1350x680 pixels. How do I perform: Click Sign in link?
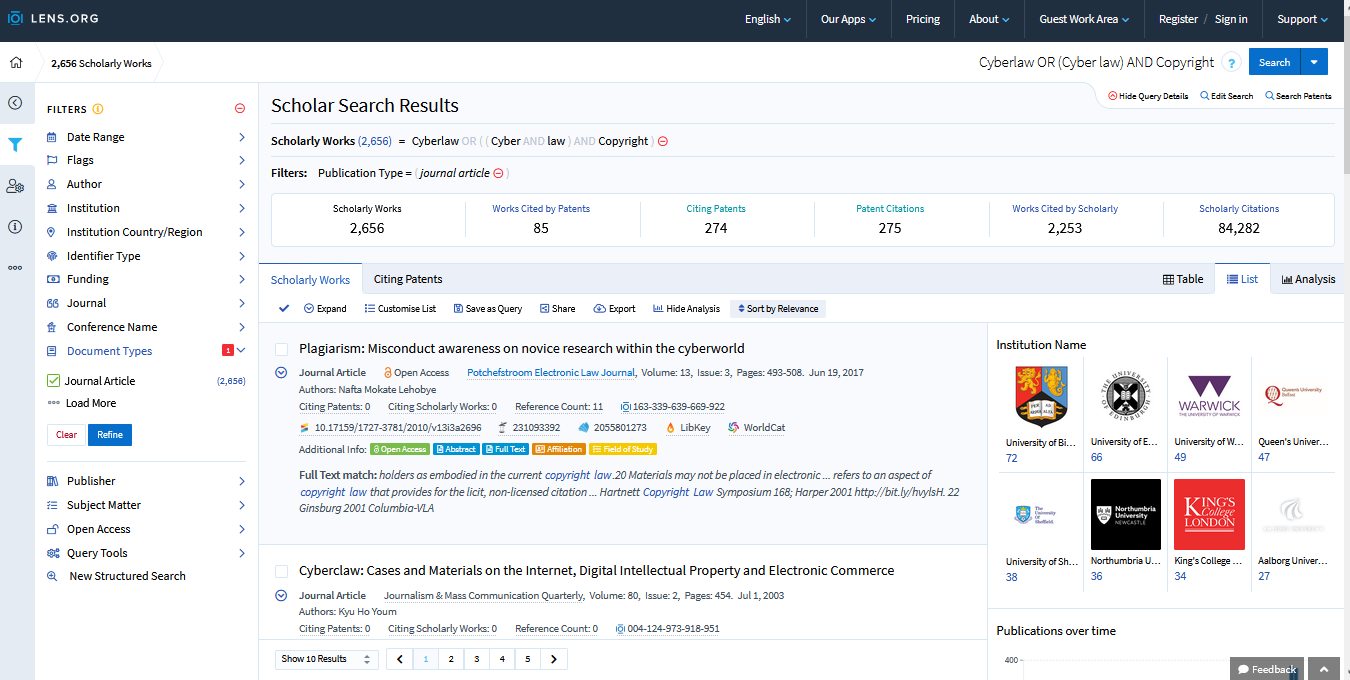[x=1231, y=19]
